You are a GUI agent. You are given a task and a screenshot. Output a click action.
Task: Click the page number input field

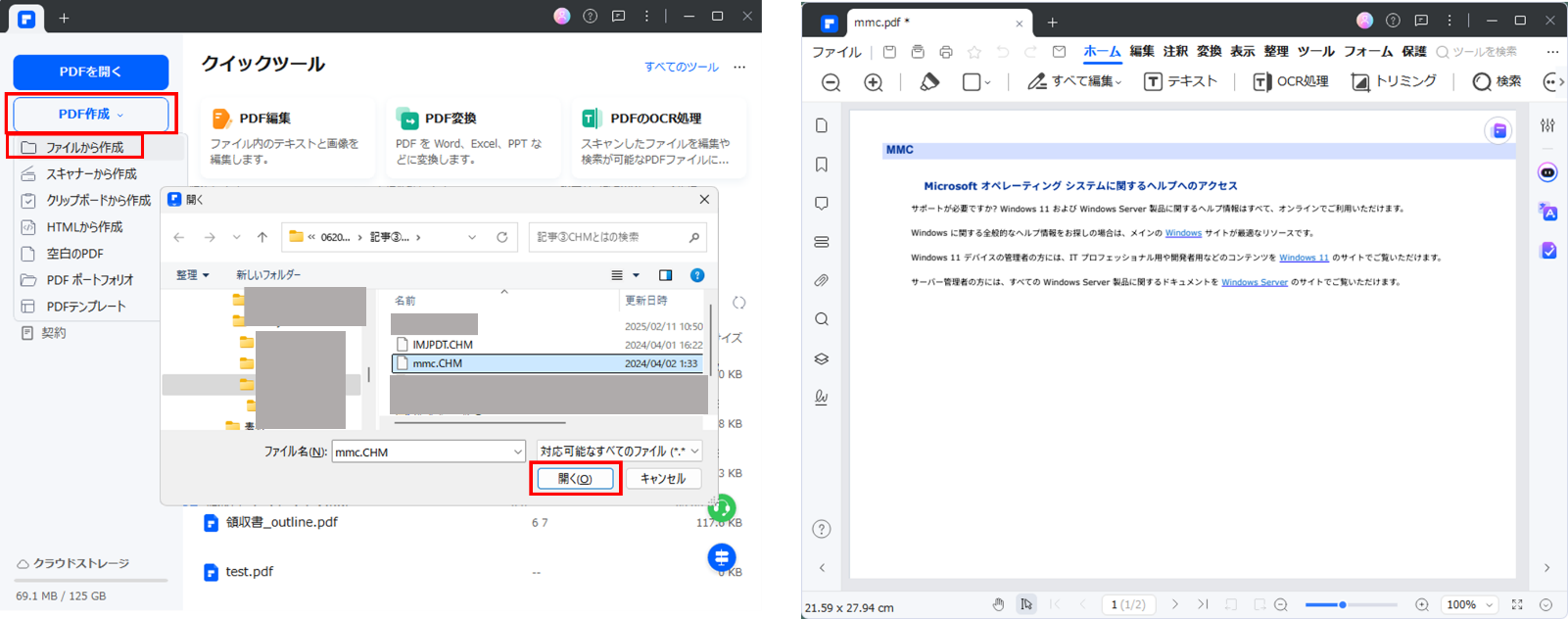(1127, 604)
